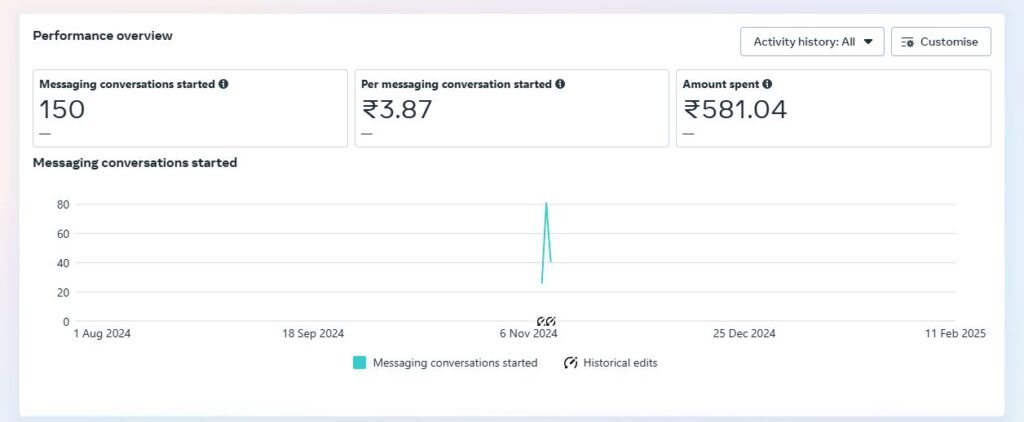Click the 25 Dec 2024 axis label
The height and width of the screenshot is (422, 1024).
(741, 334)
